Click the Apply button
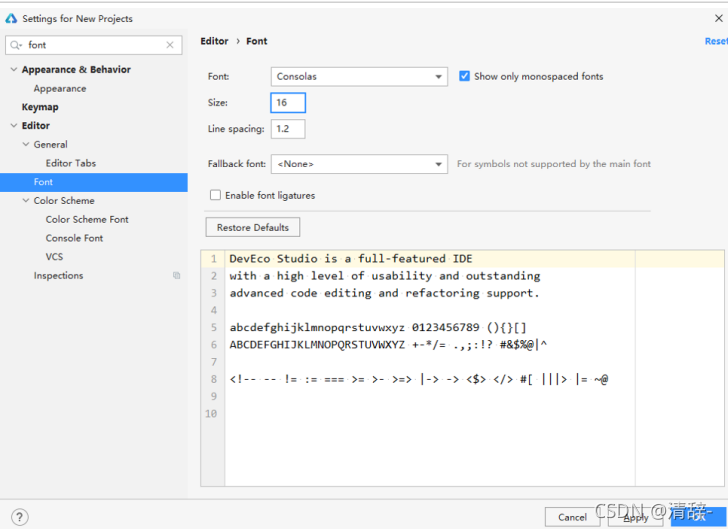This screenshot has height=529, width=728. (636, 517)
